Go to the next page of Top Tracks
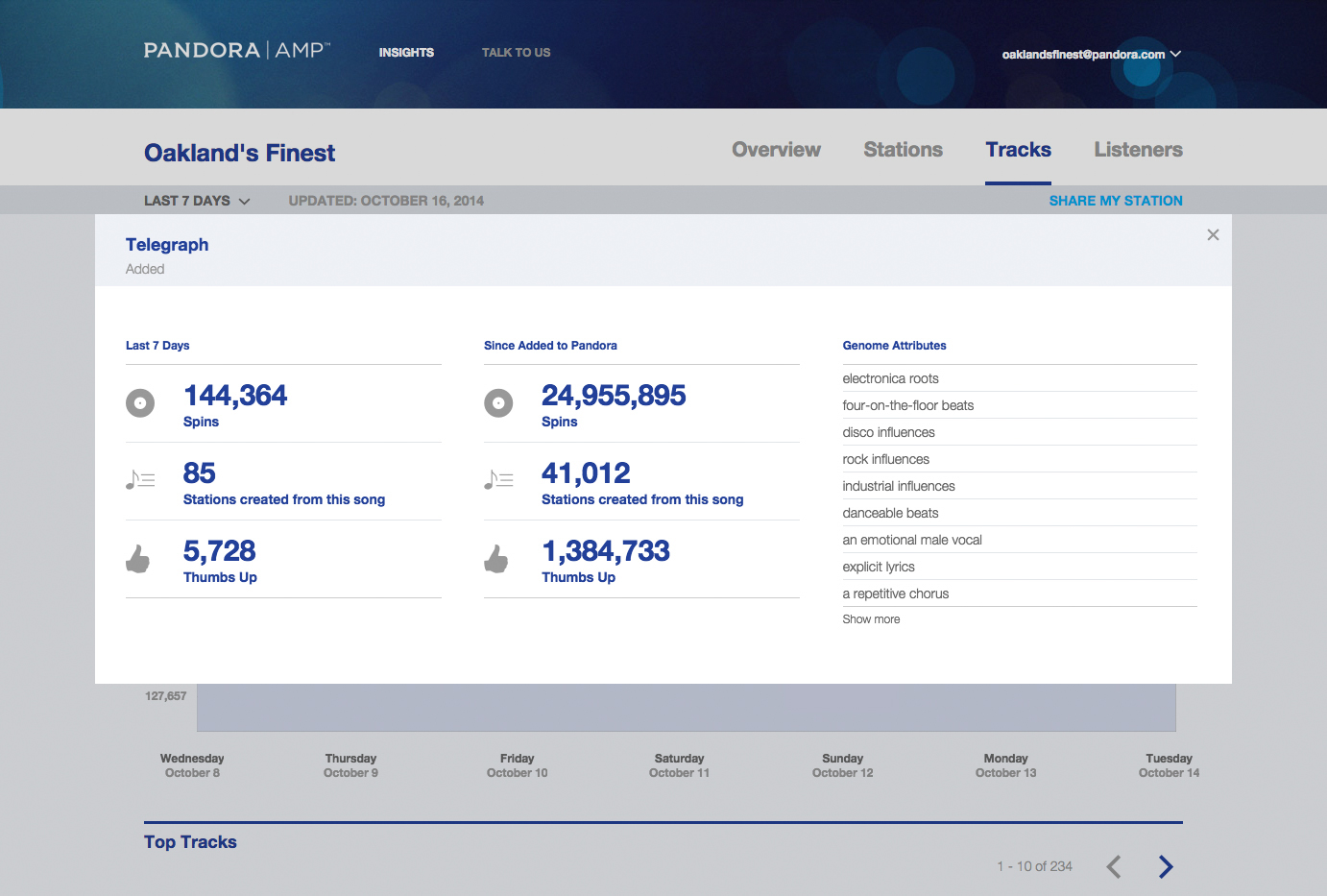The image size is (1327, 896). click(1165, 866)
